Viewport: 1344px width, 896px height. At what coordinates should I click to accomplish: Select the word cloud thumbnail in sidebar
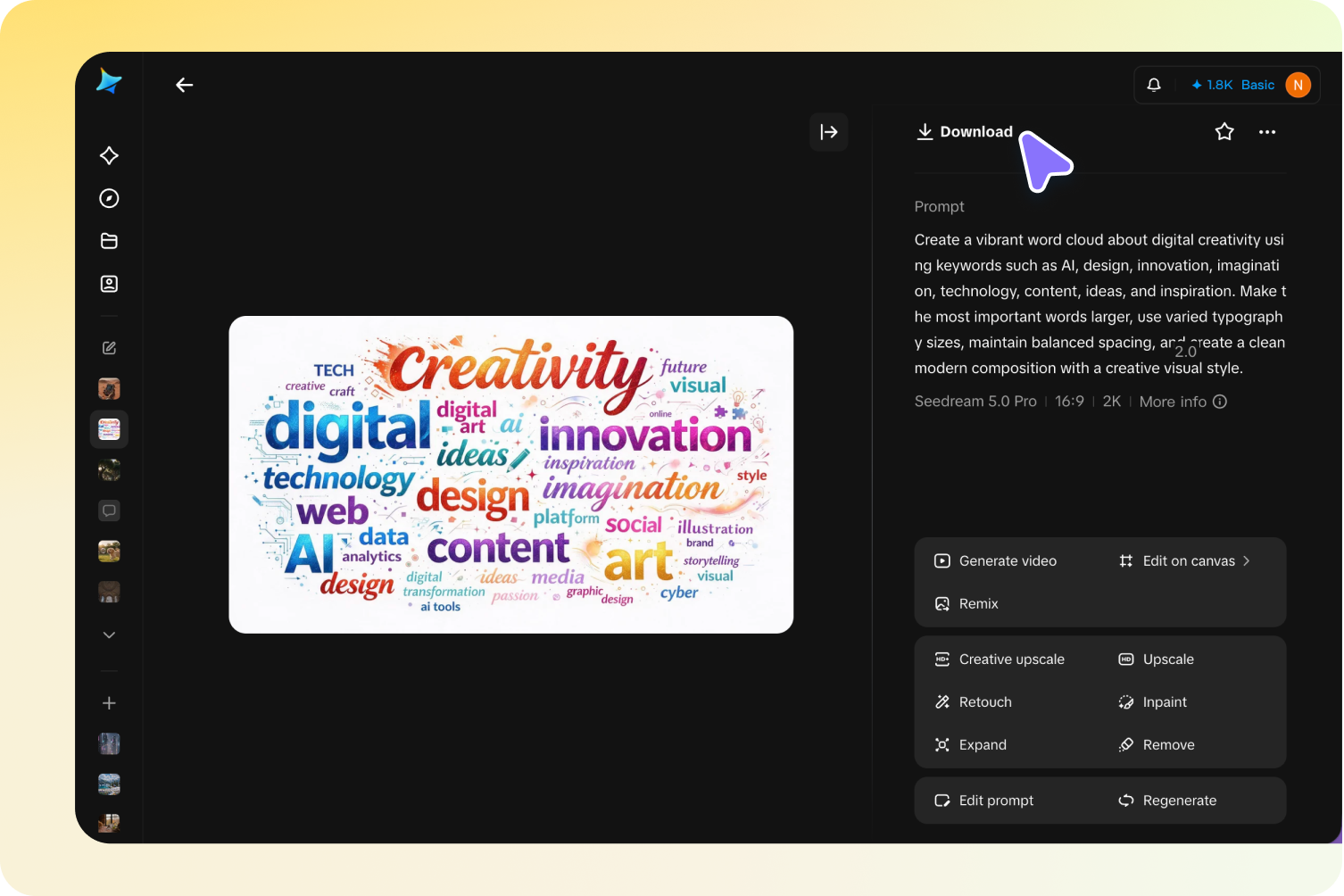tap(109, 429)
